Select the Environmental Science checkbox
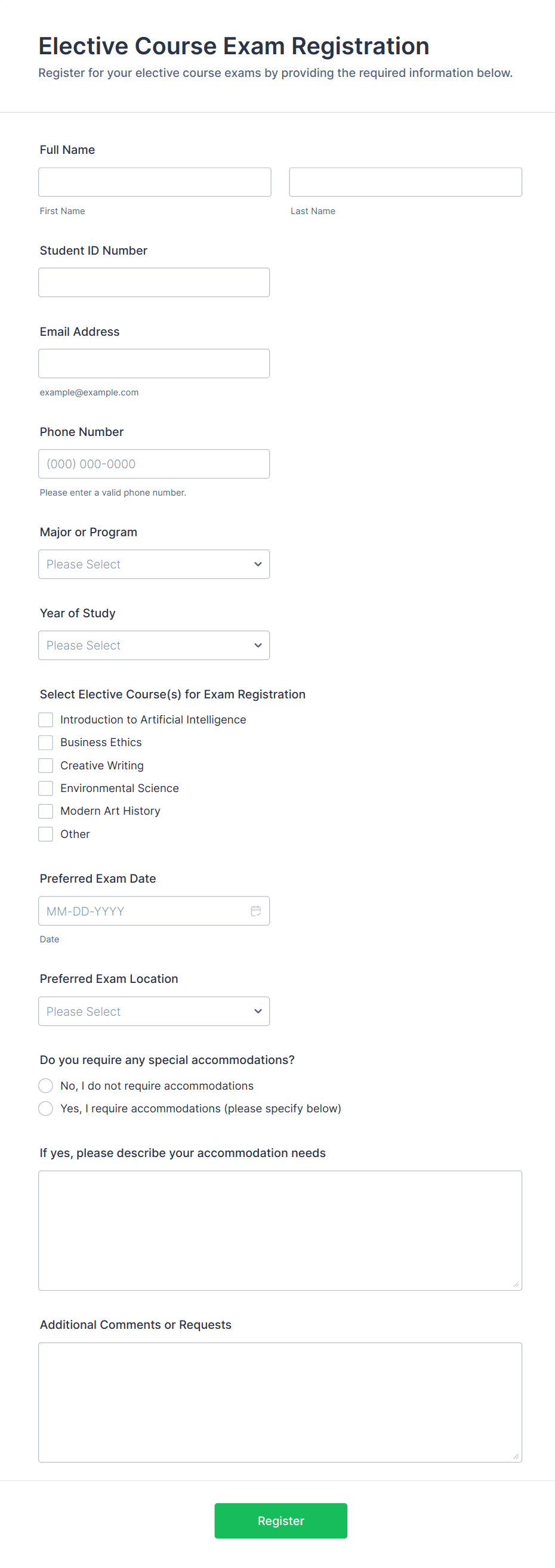The width and height of the screenshot is (555, 1568). 46,788
